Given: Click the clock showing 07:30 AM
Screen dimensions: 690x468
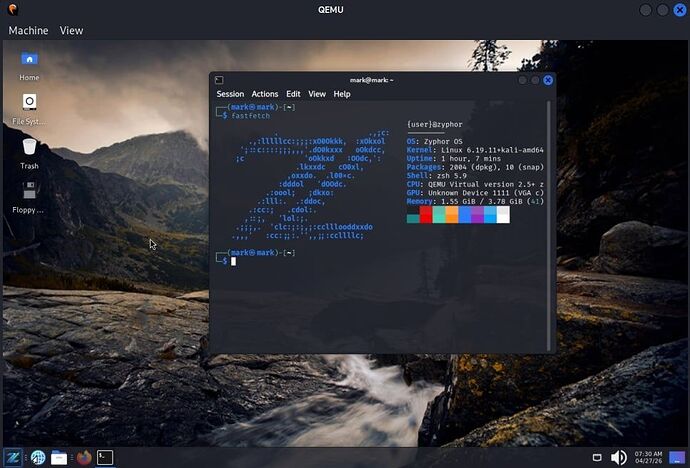Looking at the screenshot, I should tap(648, 457).
